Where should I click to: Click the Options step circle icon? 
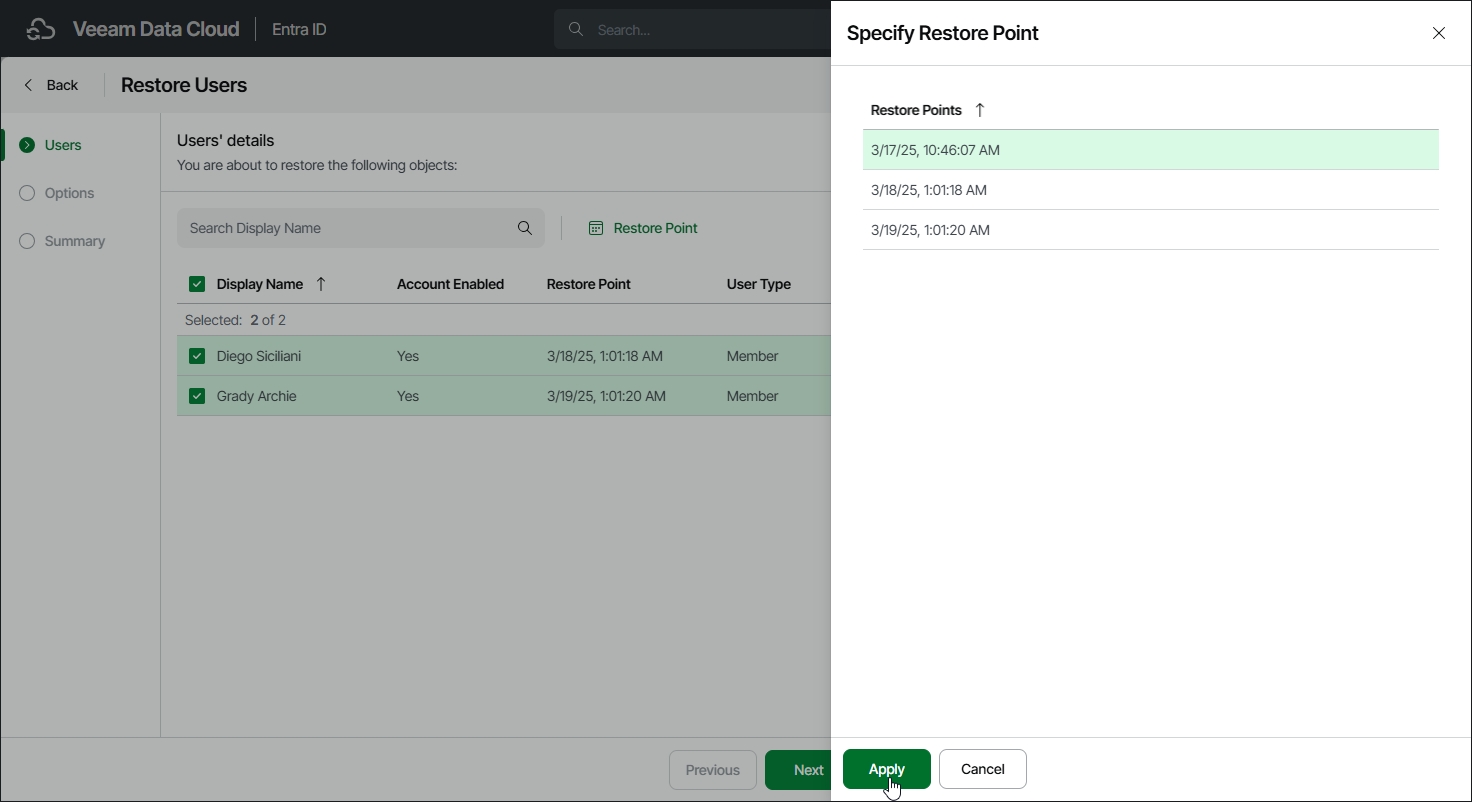pos(27,193)
